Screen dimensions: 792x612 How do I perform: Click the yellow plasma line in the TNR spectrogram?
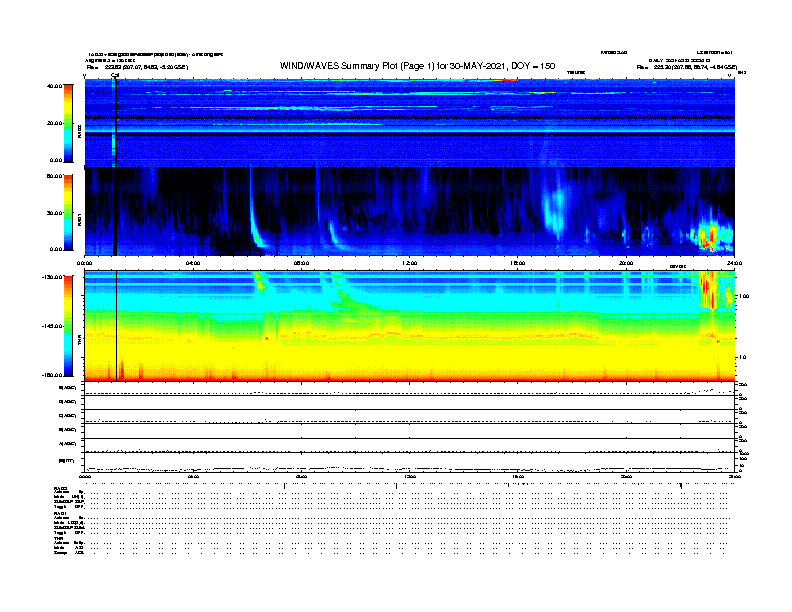point(409,336)
